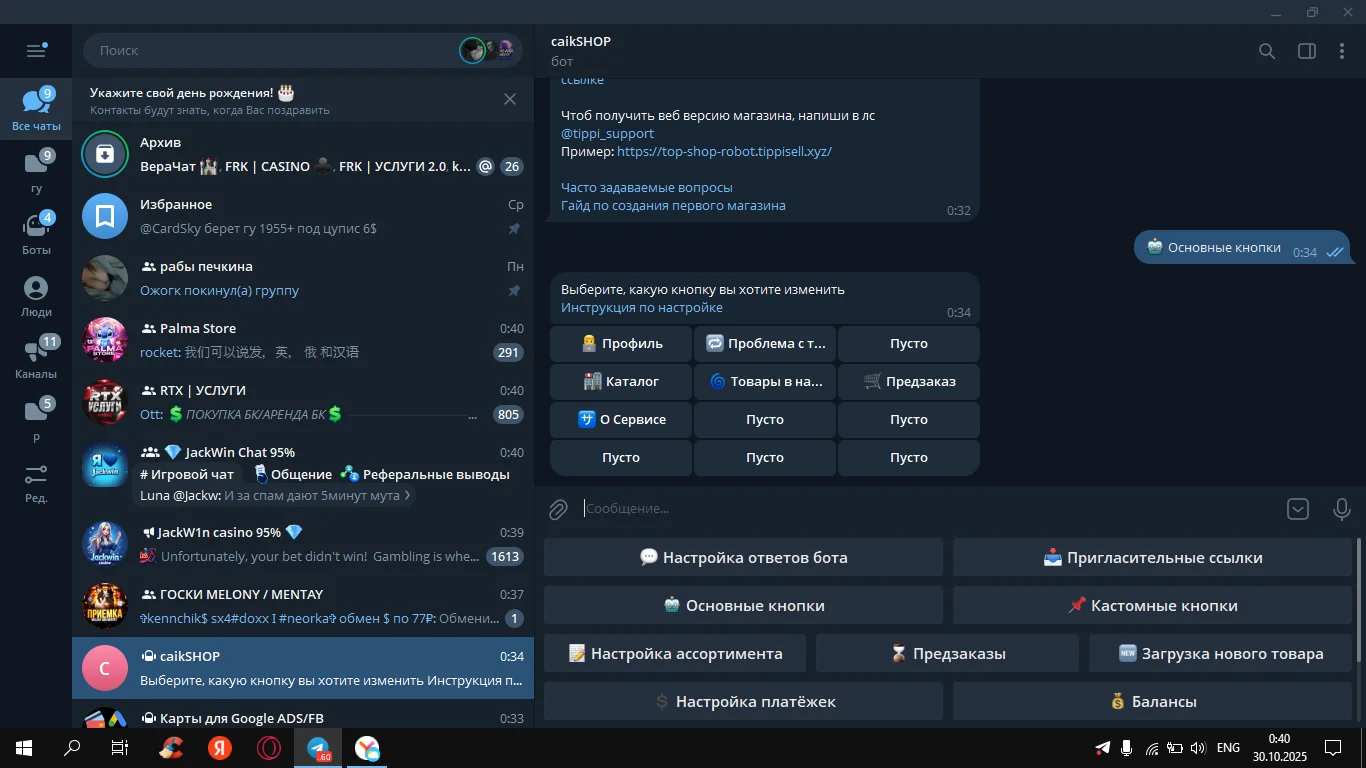
Task: View the stories avatars beside the search field
Action: 488,50
